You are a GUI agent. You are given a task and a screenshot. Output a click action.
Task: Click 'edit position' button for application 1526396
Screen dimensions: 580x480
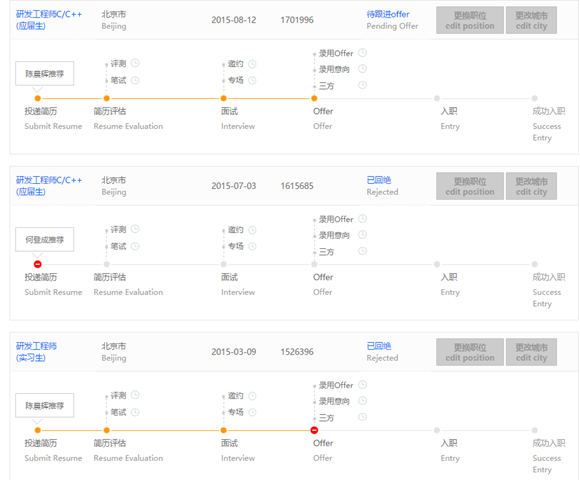(x=470, y=352)
